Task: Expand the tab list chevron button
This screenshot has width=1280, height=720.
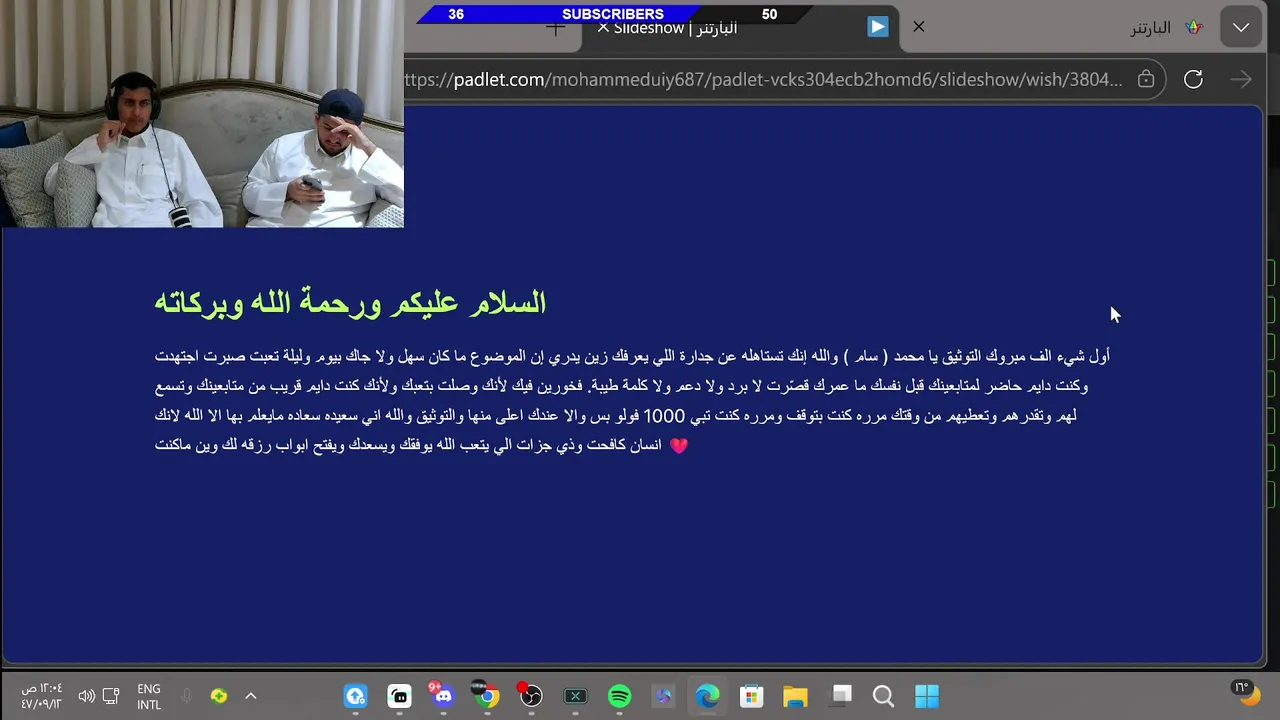Action: tap(1241, 28)
